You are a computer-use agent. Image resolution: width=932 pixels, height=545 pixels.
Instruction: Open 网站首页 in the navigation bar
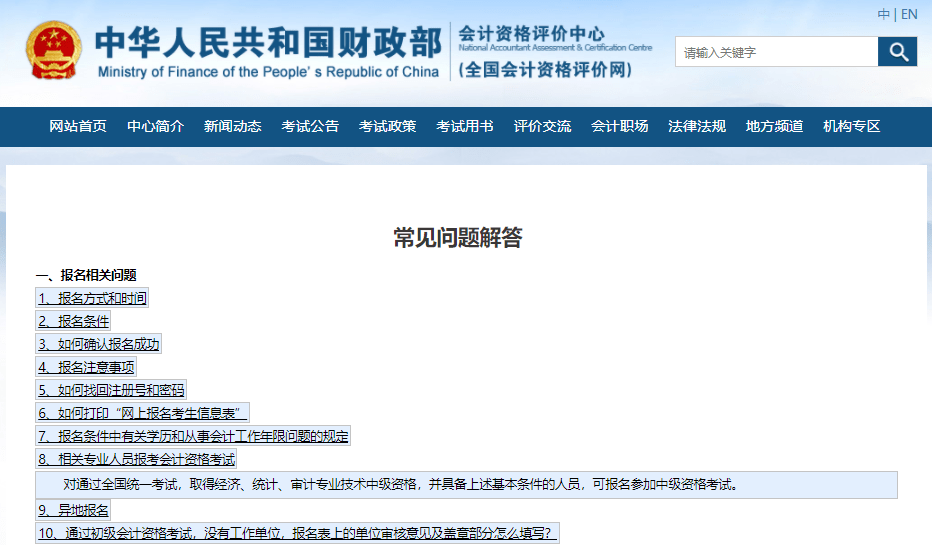tap(78, 127)
